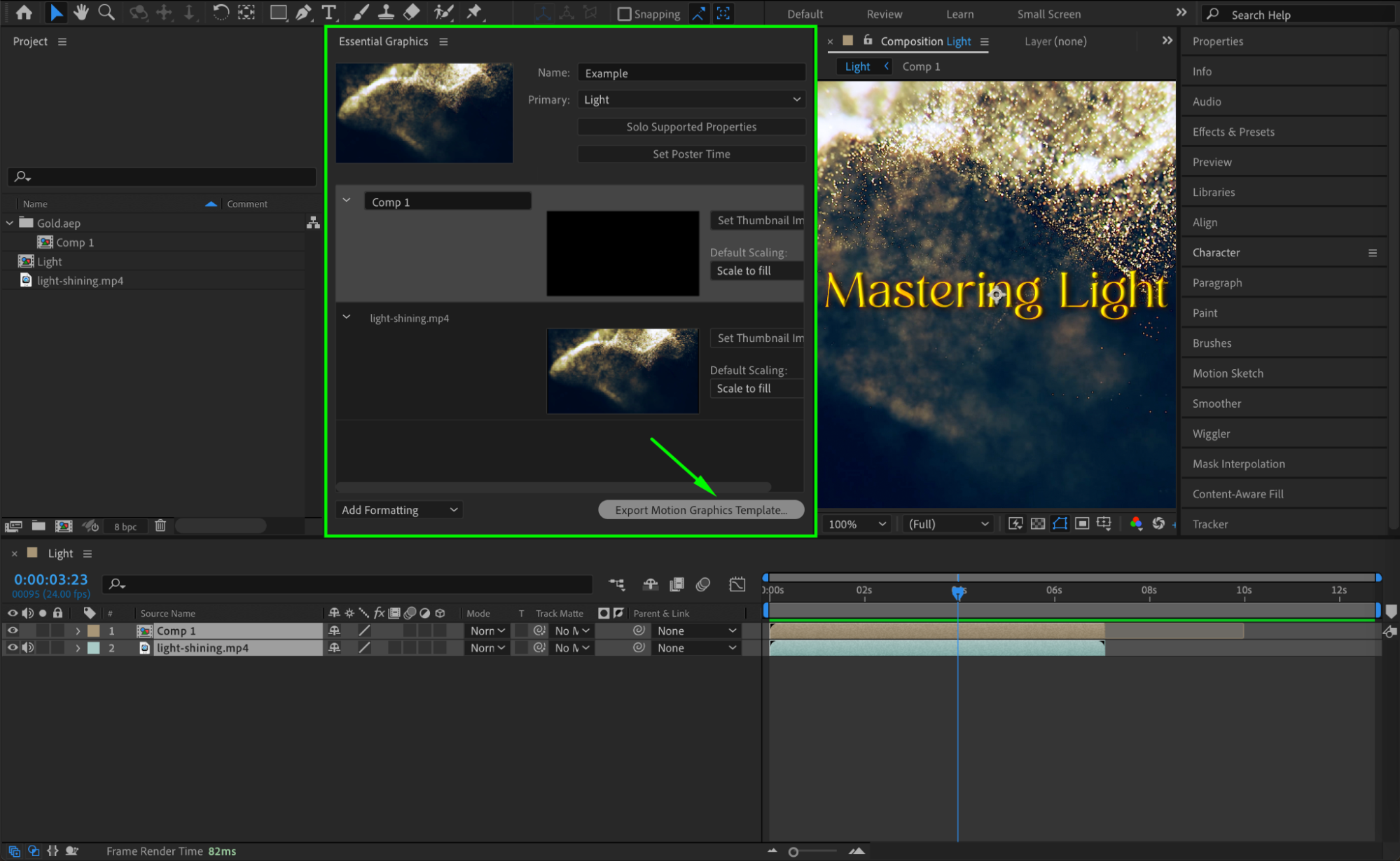Click the trash icon in Project panel

click(x=160, y=525)
